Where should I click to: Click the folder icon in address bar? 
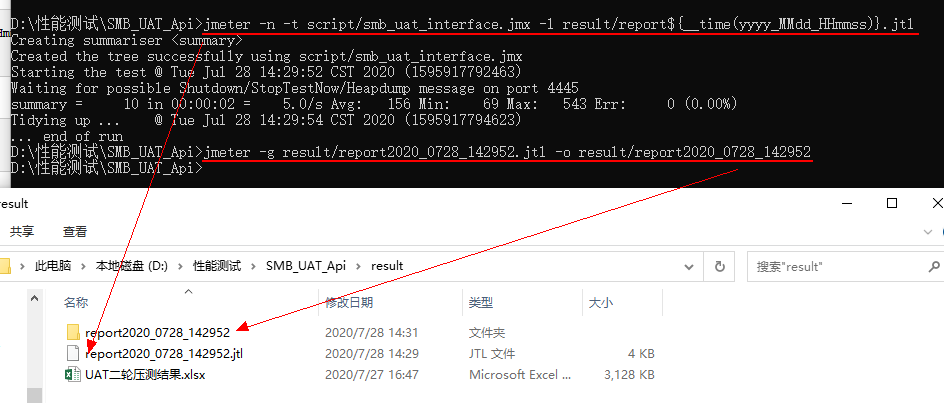pos(5,266)
